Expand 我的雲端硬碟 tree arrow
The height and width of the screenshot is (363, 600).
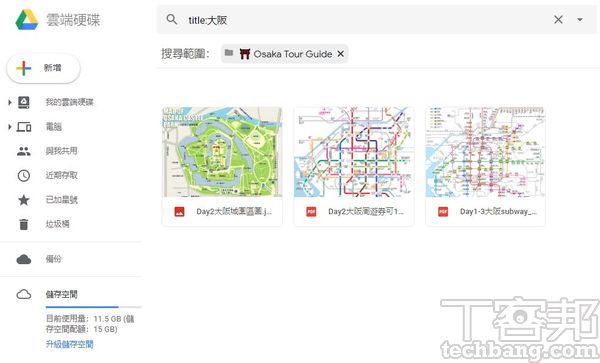pos(10,103)
